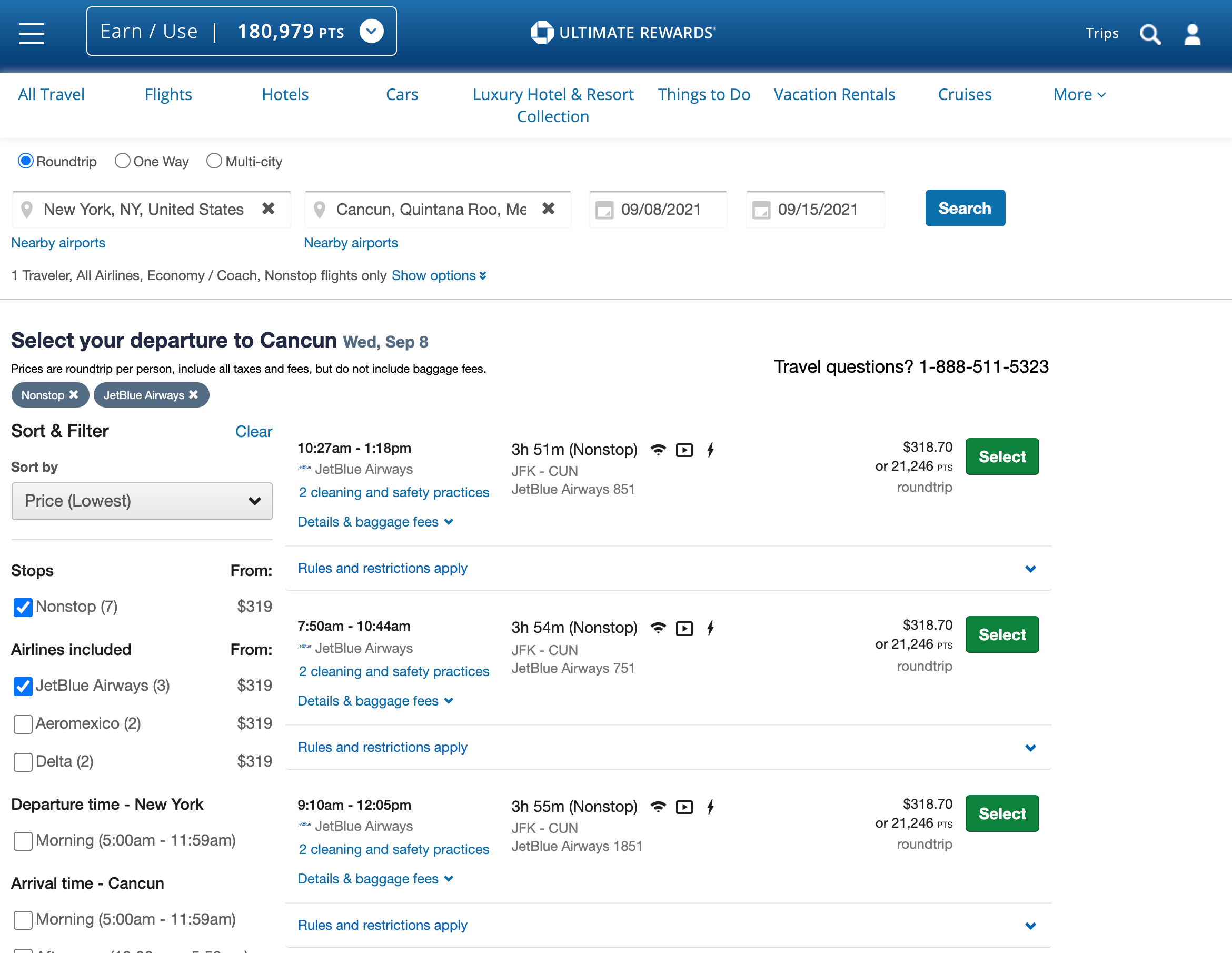Expand rules chevron under flight 751
This screenshot has height=953, width=1232.
click(1030, 748)
